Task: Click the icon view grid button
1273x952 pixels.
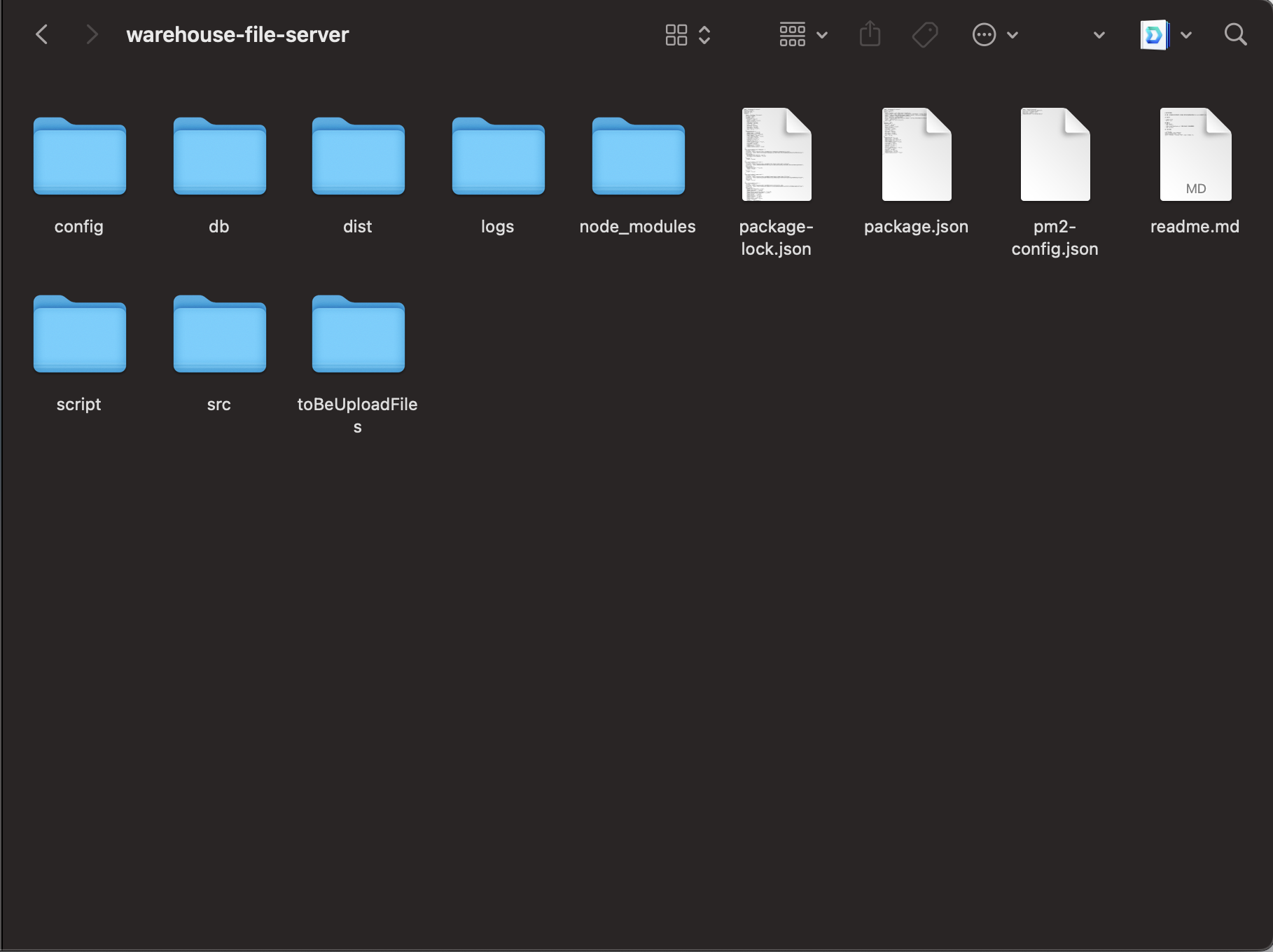Action: click(x=676, y=35)
